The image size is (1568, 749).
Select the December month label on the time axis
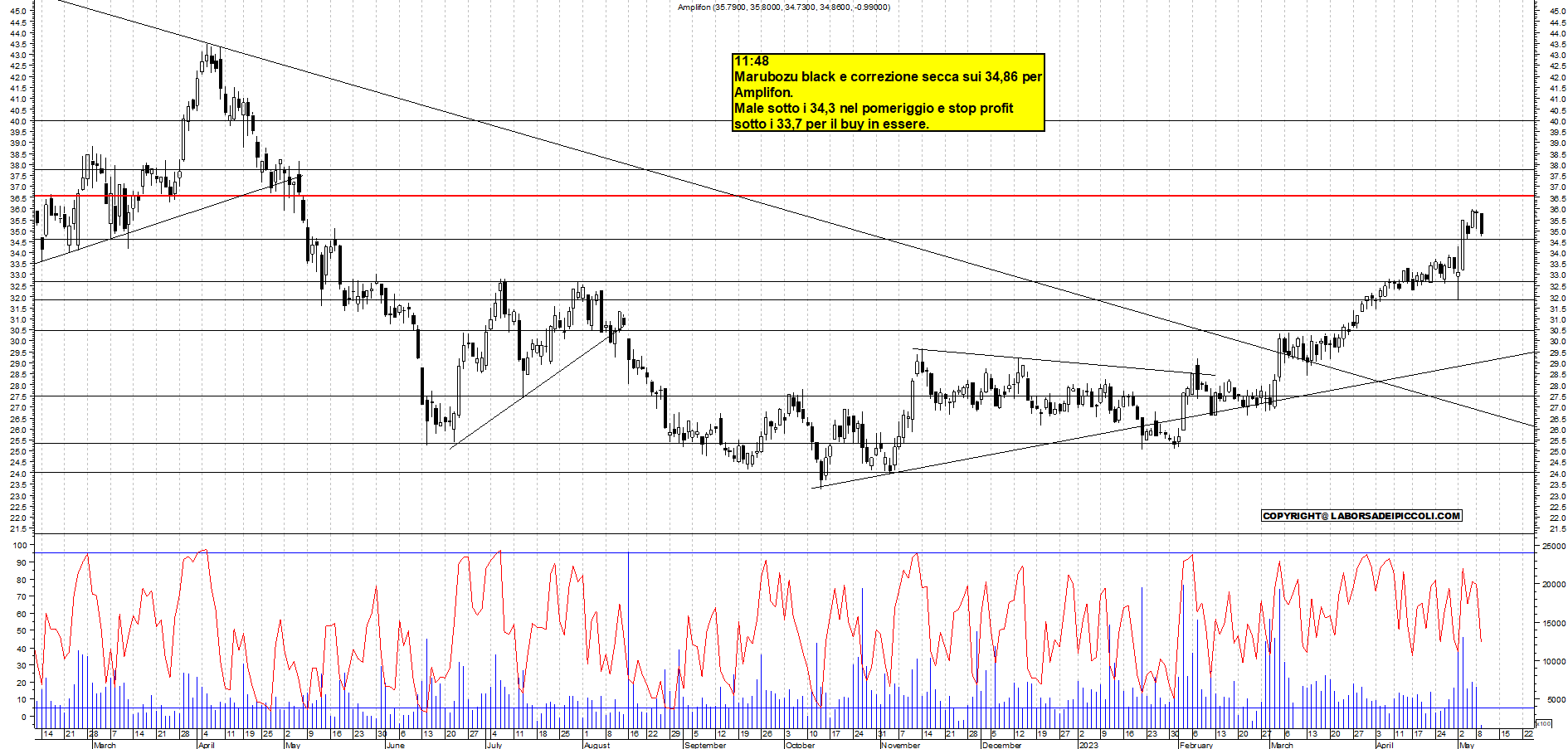[1001, 745]
